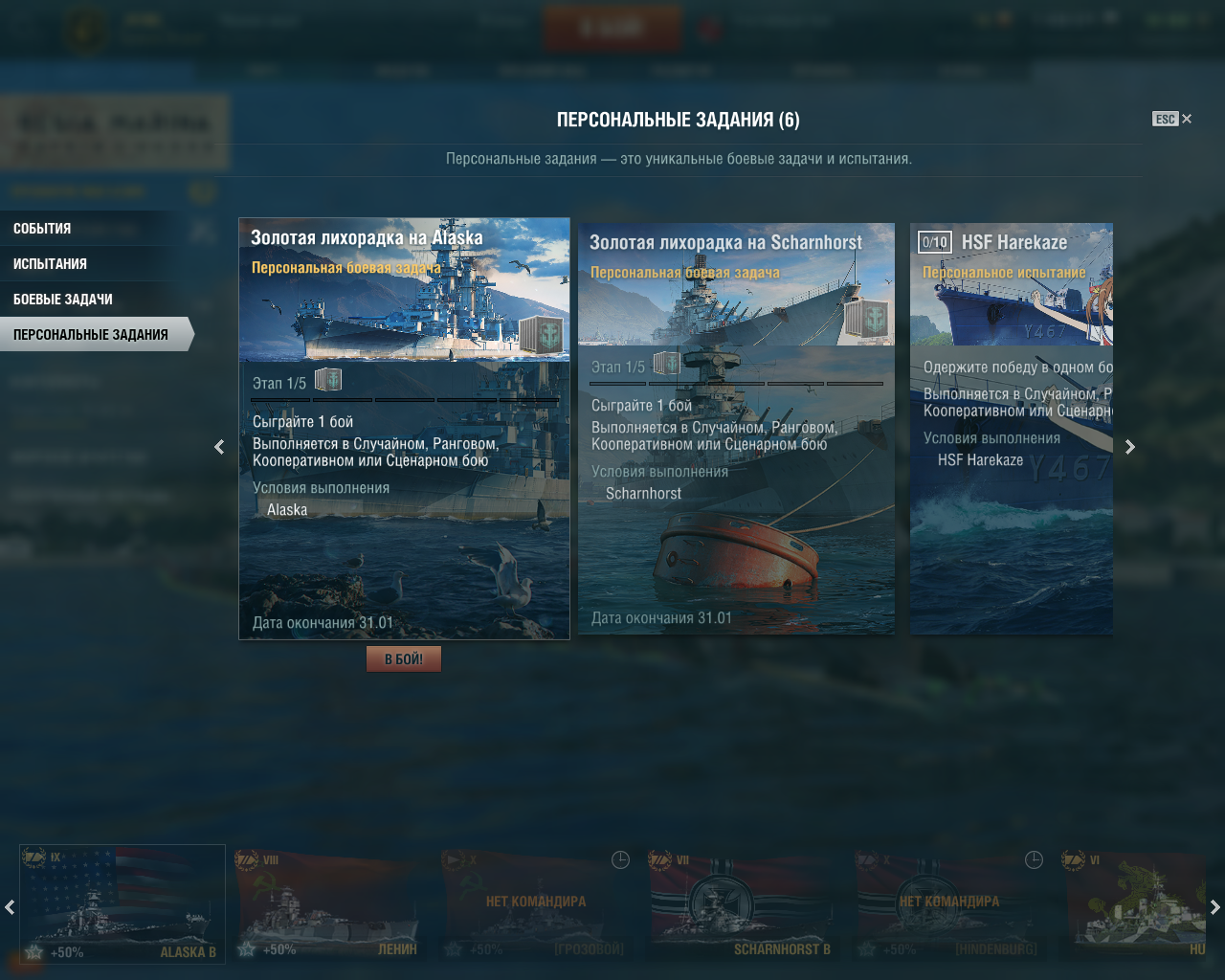
Task: Click the Alaska mission stage progress bar
Action: (x=405, y=399)
